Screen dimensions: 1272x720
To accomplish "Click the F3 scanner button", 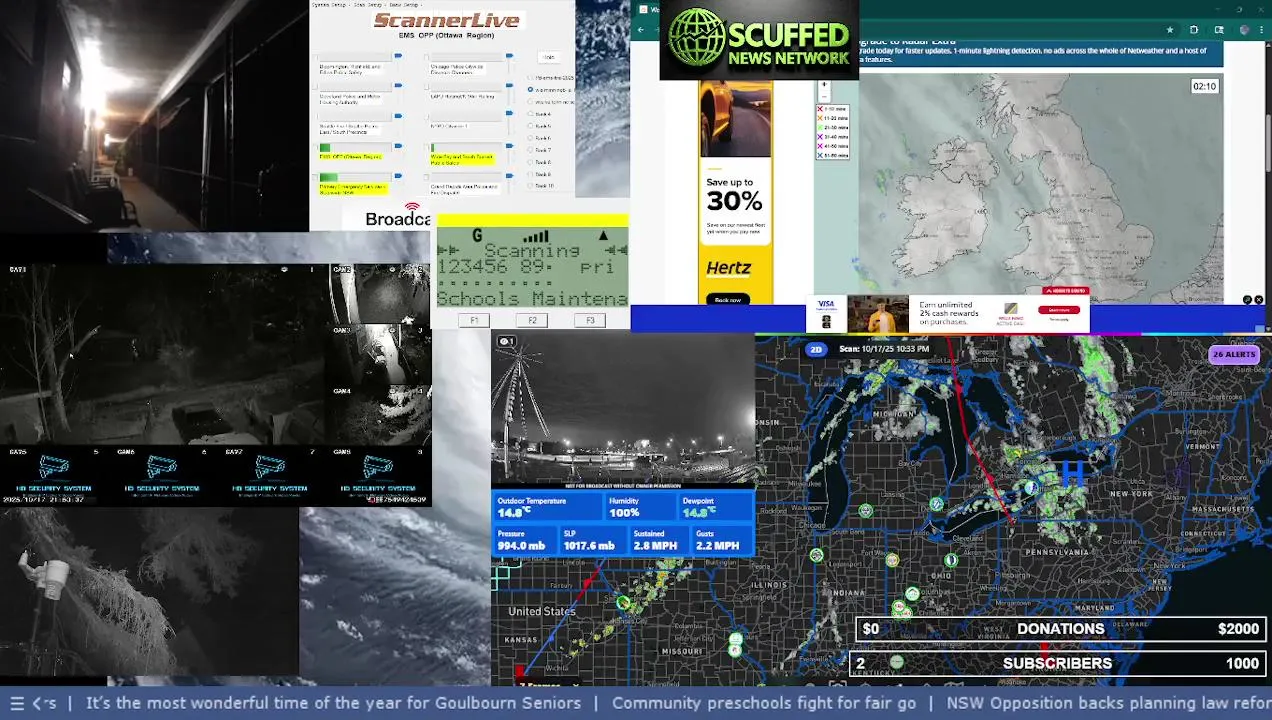I will pyautogui.click(x=590, y=320).
